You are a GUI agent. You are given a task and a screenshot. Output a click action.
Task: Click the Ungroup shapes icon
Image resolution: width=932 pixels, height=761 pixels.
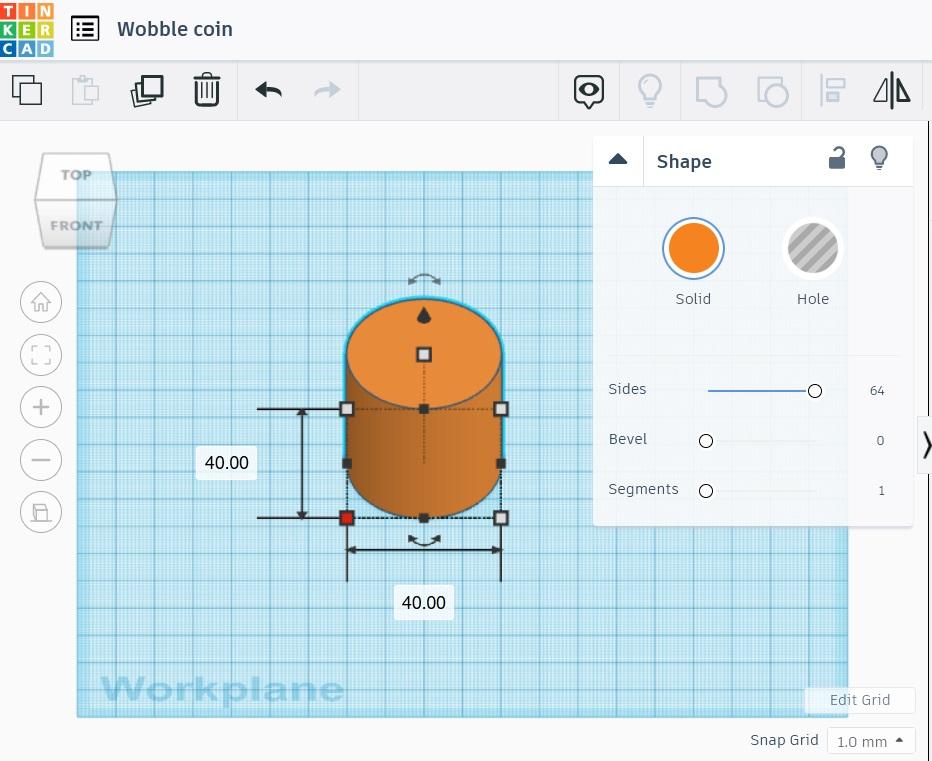pyautogui.click(x=772, y=92)
